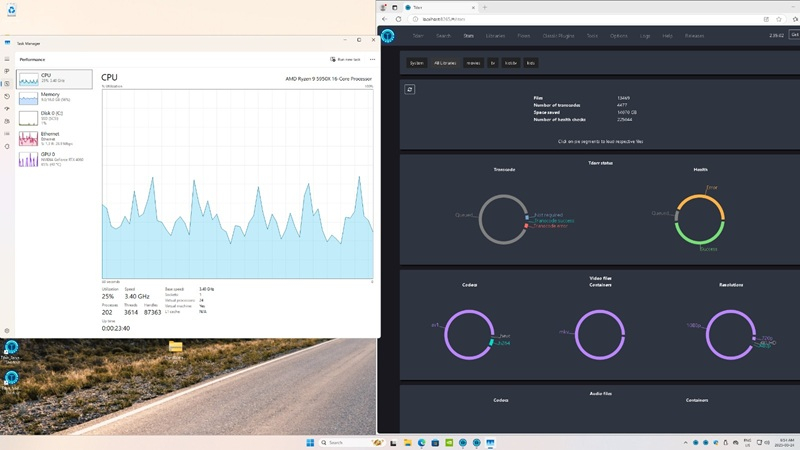
Task: Click the Tdarr logo icon
Action: (387, 36)
